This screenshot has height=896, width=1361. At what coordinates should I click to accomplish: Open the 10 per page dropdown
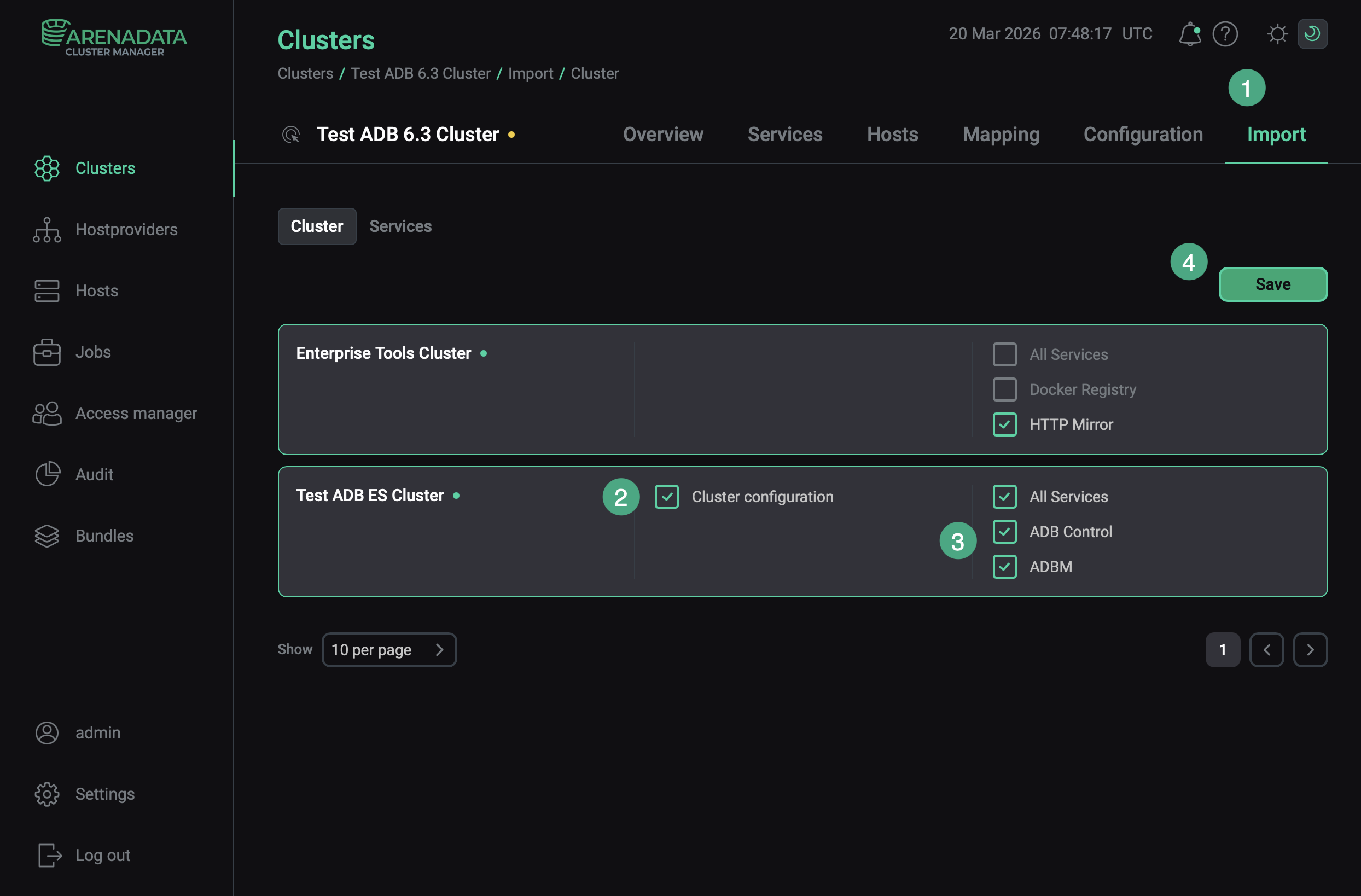point(389,649)
